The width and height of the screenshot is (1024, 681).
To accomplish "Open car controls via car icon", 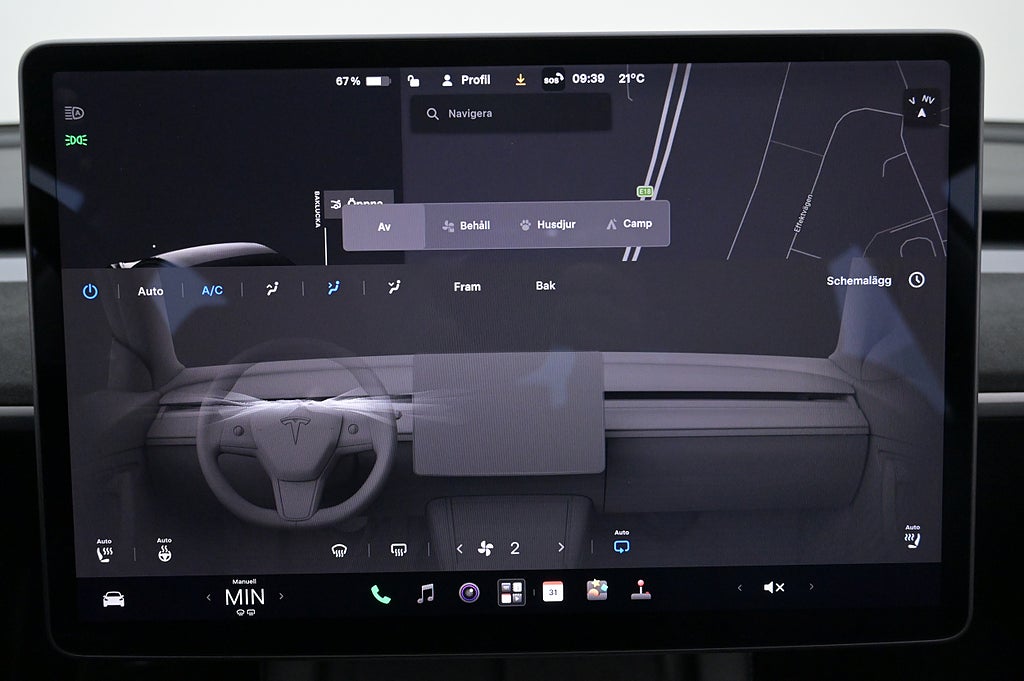I will click(x=114, y=599).
